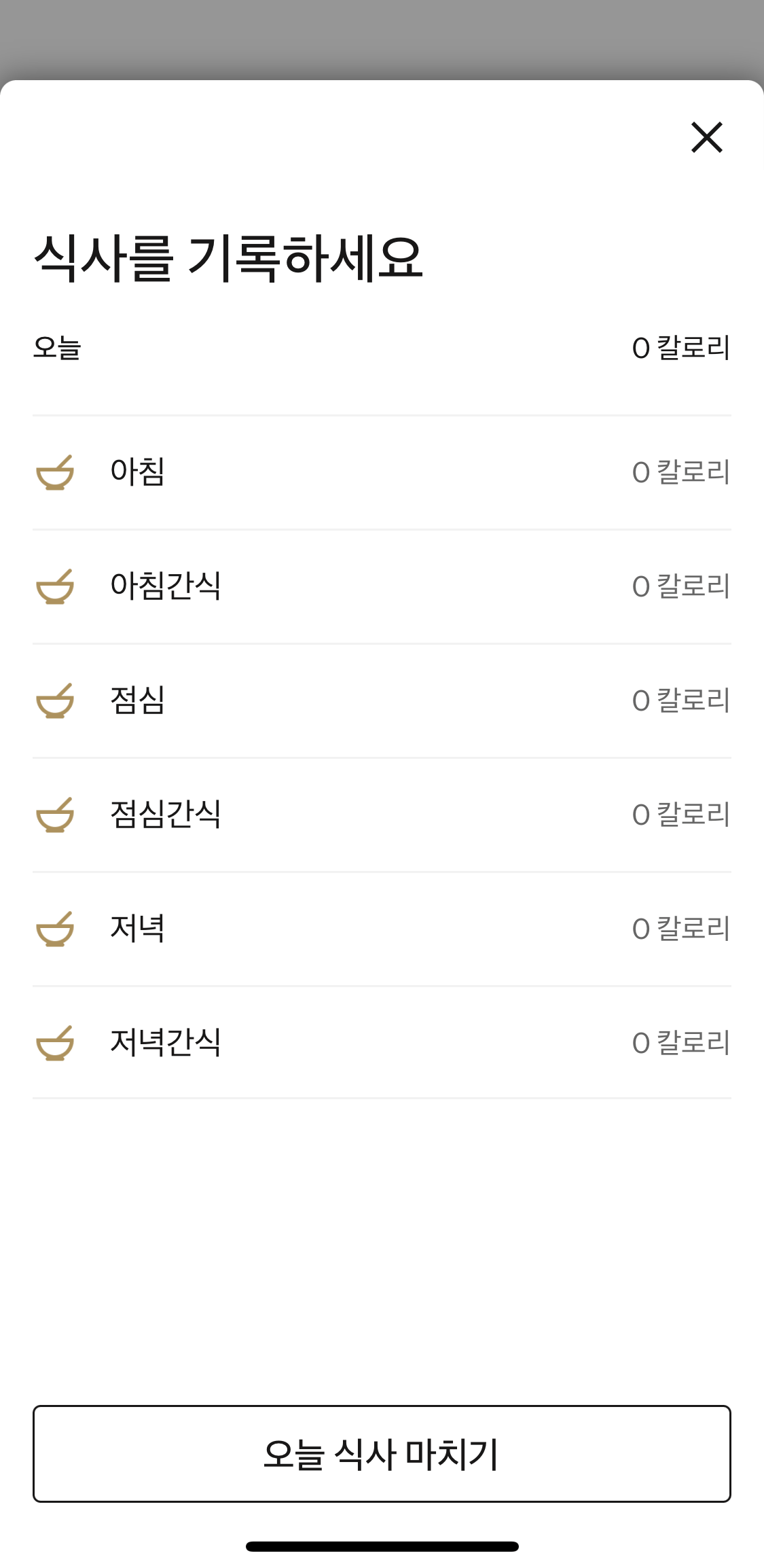Viewport: 764px width, 1568px height.
Task: Choose the 저녁간식 meal label
Action: coord(166,1042)
